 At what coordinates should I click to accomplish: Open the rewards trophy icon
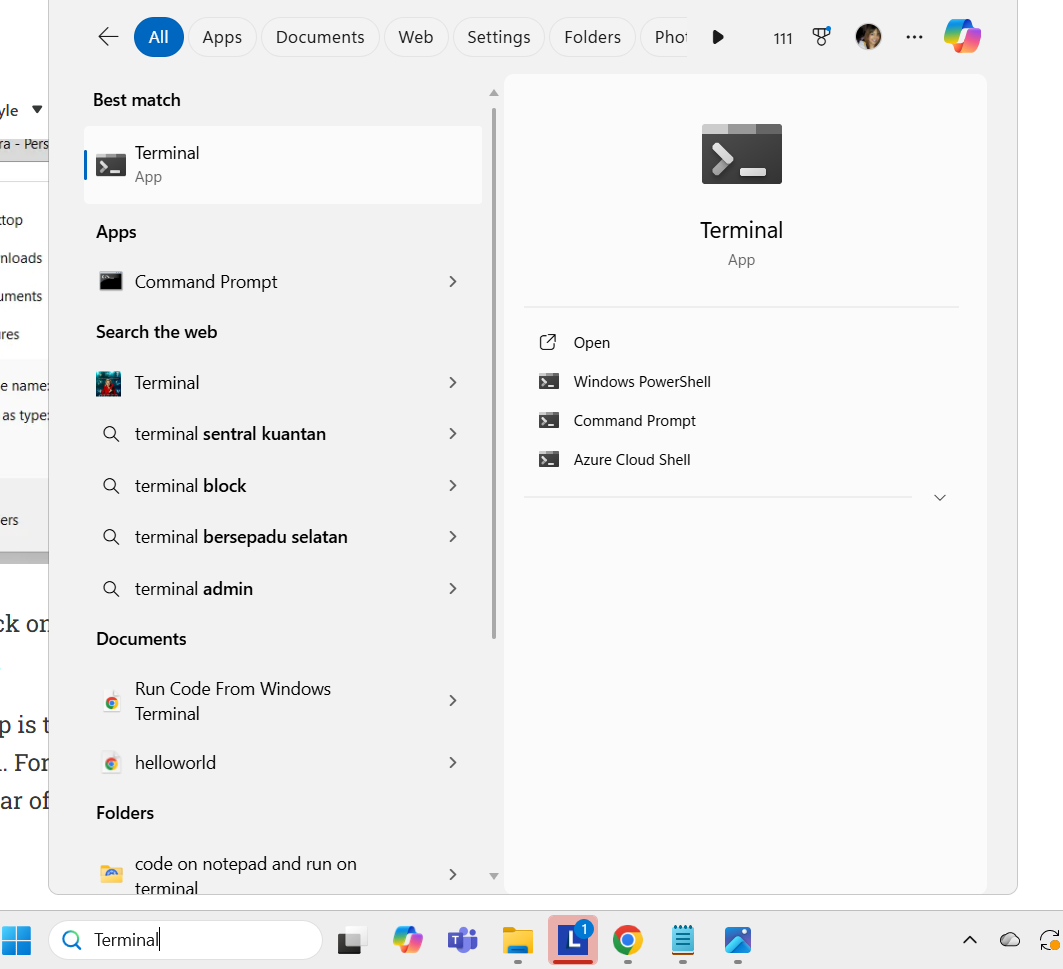pos(822,37)
